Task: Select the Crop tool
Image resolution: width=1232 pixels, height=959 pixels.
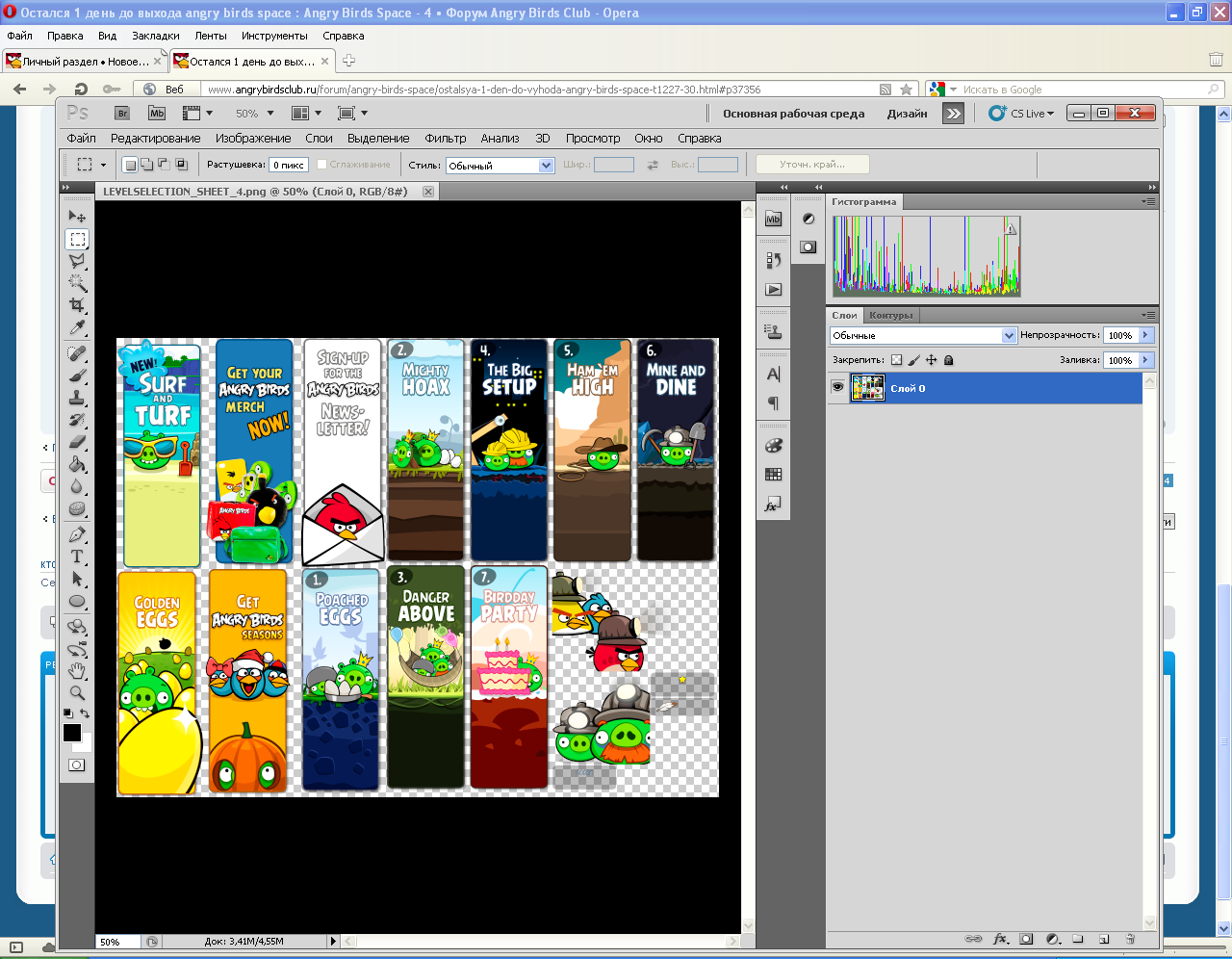Action: pos(77,305)
